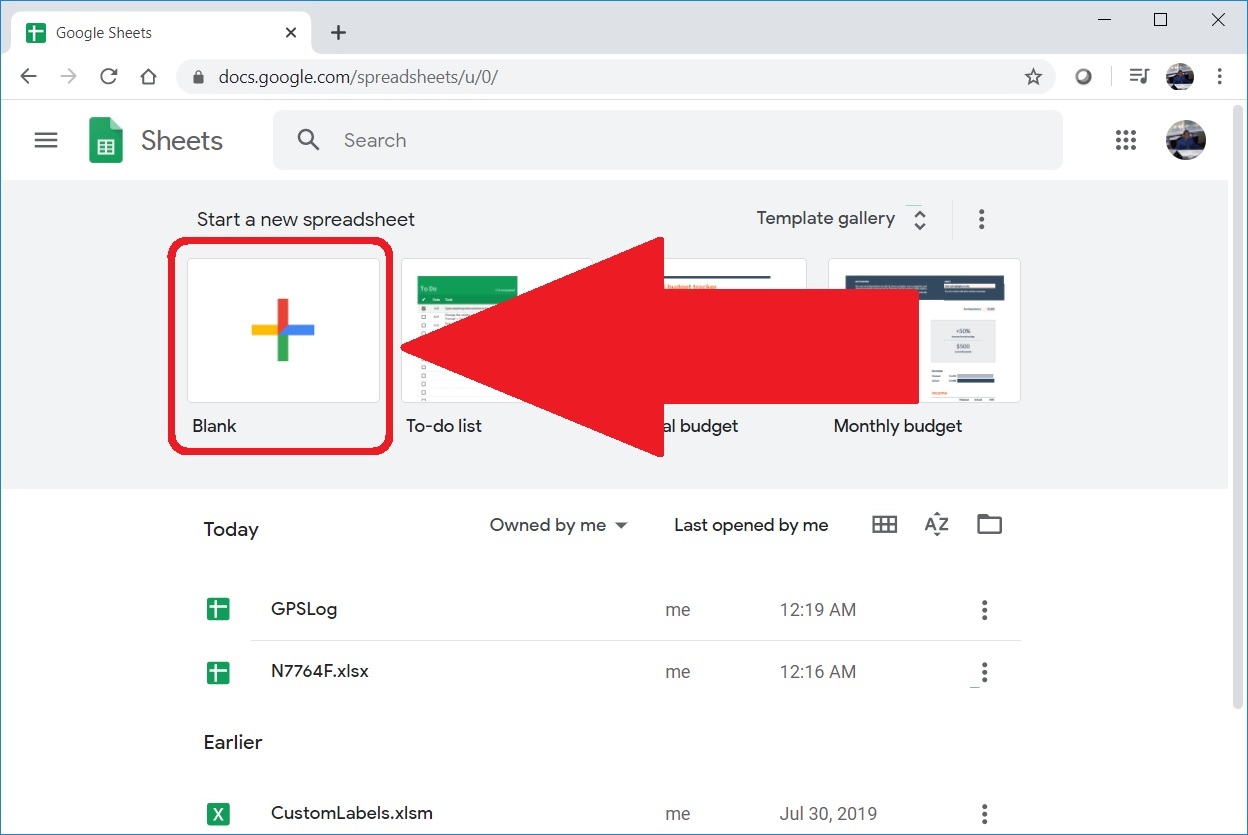Go back in browser history
This screenshot has height=835, width=1248.
[x=28, y=77]
